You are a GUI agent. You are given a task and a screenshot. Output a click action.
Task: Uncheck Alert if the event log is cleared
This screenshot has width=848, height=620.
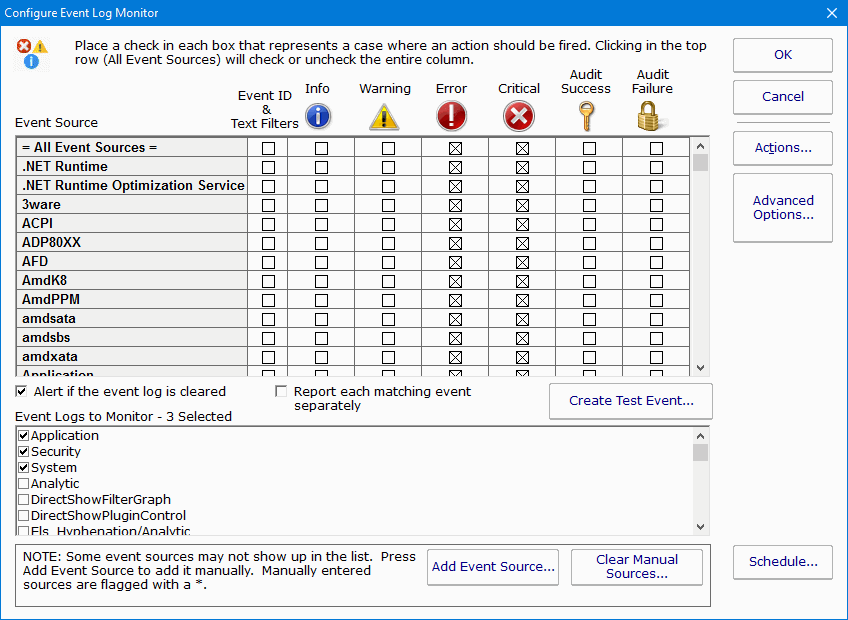pos(21,391)
